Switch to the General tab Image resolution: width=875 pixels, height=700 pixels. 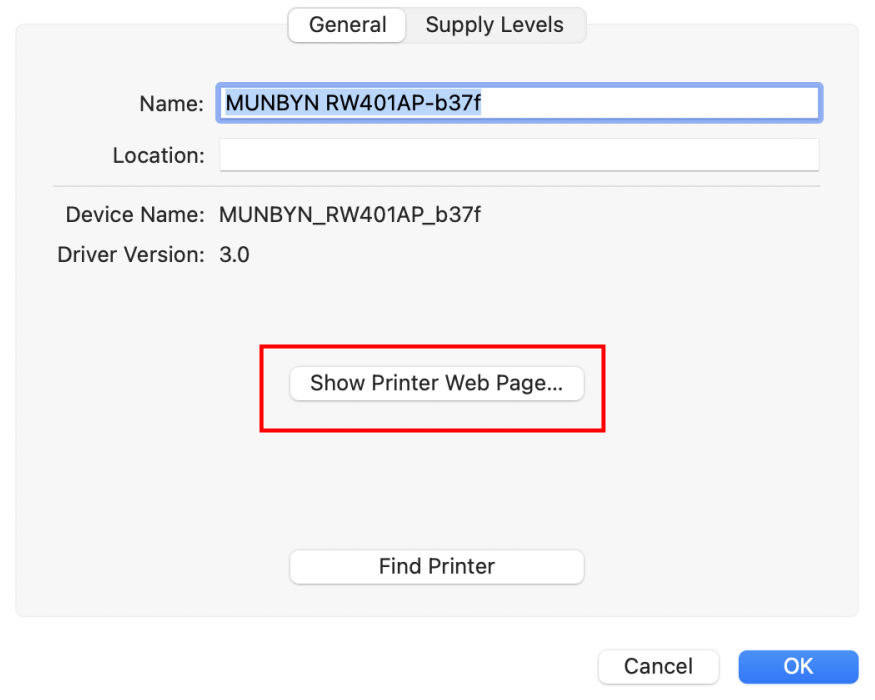[347, 25]
